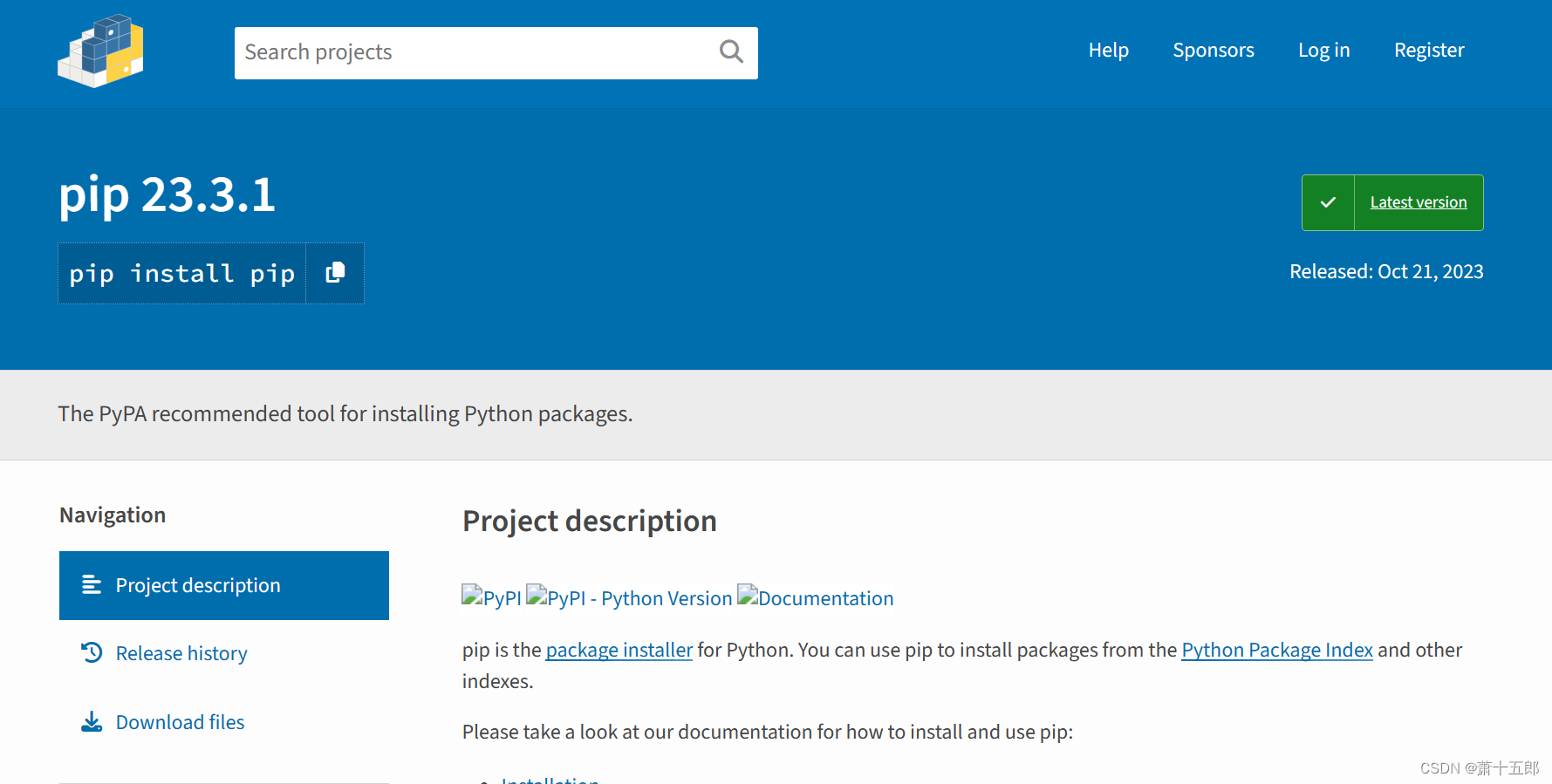Open the Help page
The width and height of the screenshot is (1552, 784).
coord(1108,51)
